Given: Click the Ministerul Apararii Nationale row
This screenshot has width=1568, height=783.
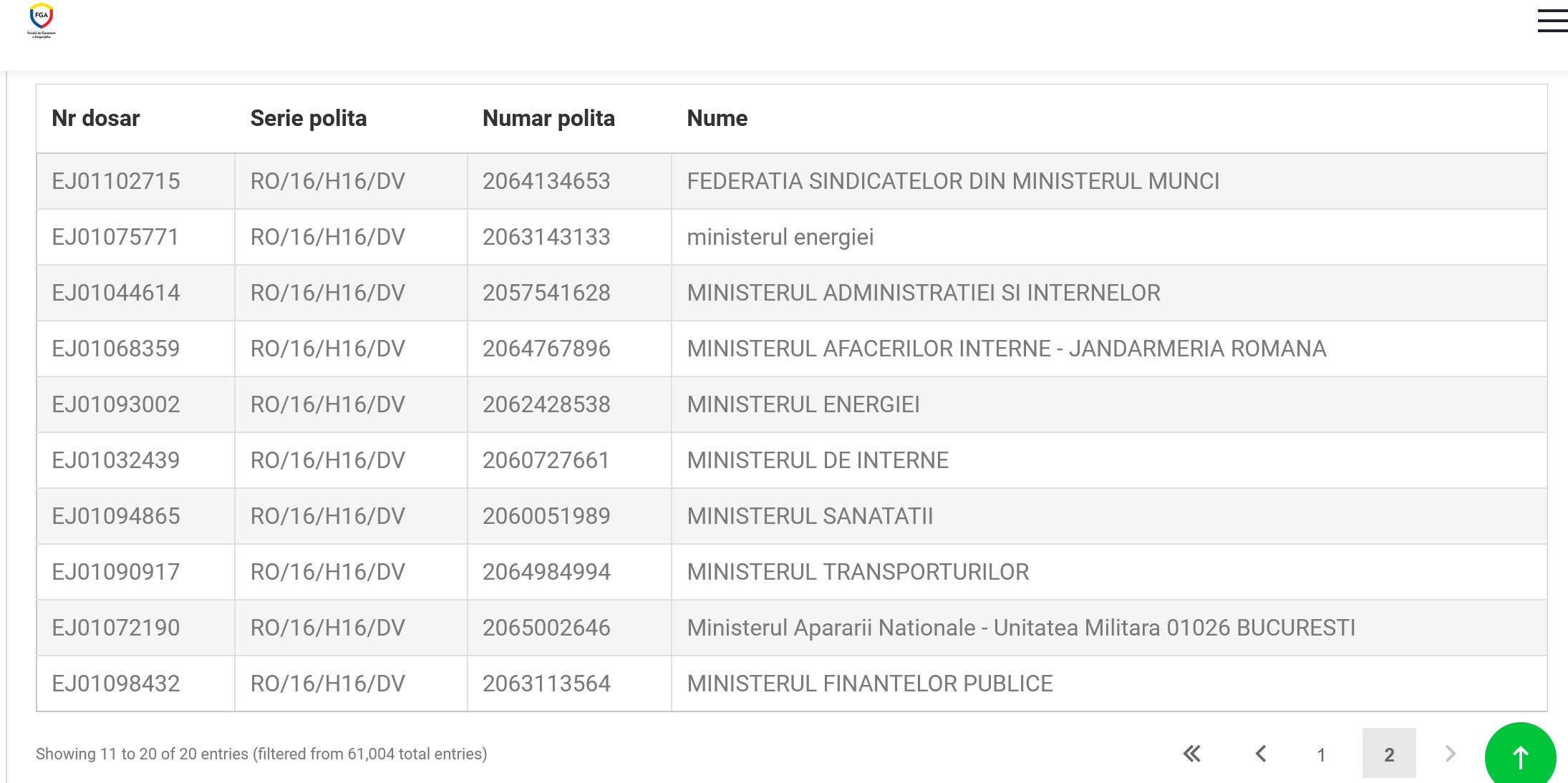Looking at the screenshot, I should [x=1020, y=628].
